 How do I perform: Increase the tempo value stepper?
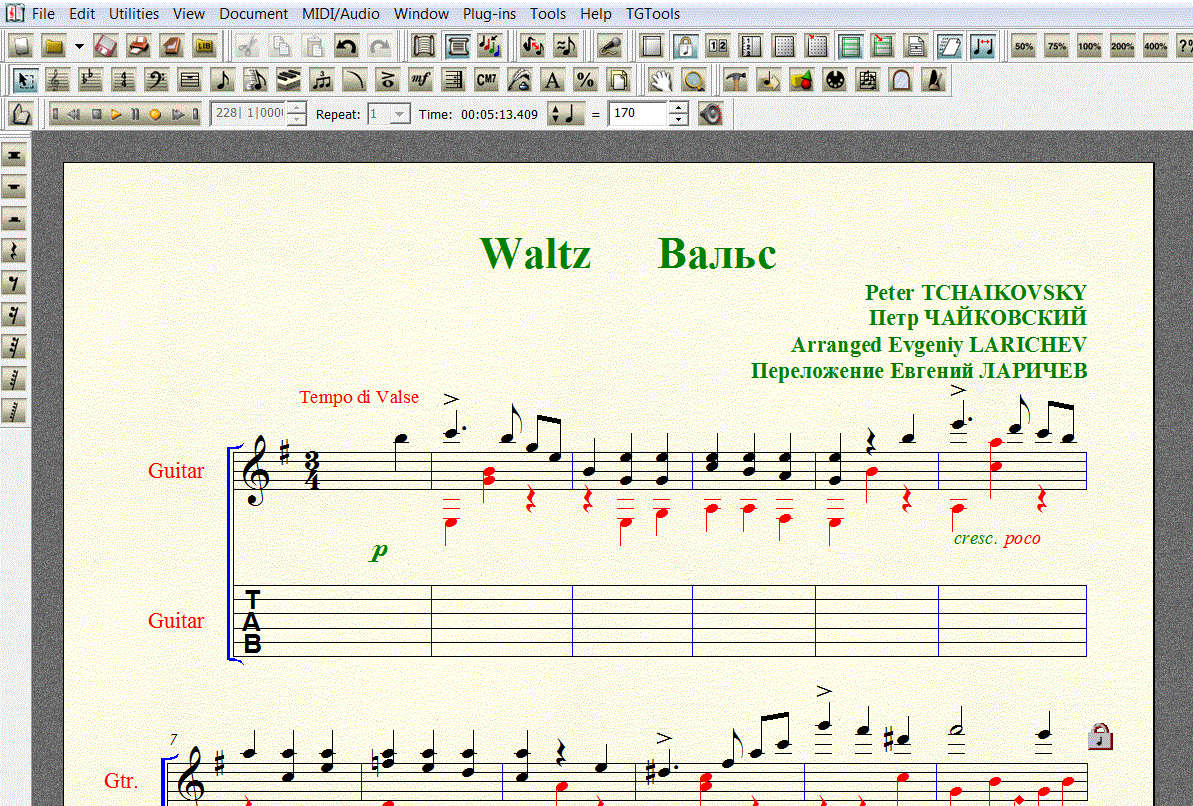coord(678,108)
